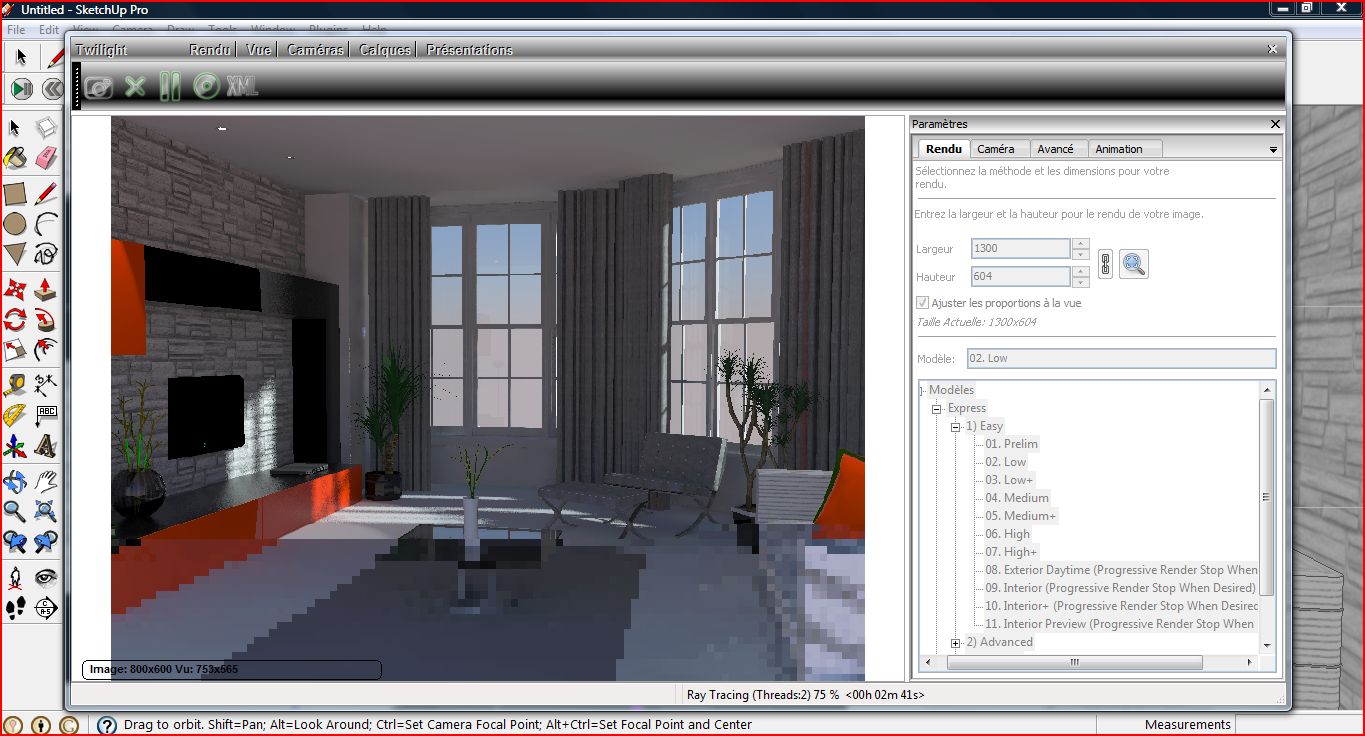
Task: Click the XML export icon
Action: tap(242, 87)
